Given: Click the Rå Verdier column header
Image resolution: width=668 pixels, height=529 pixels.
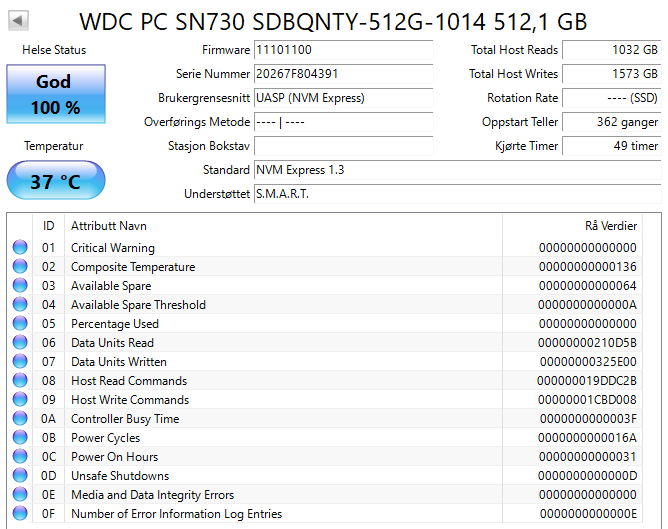Looking at the screenshot, I should 610,226.
